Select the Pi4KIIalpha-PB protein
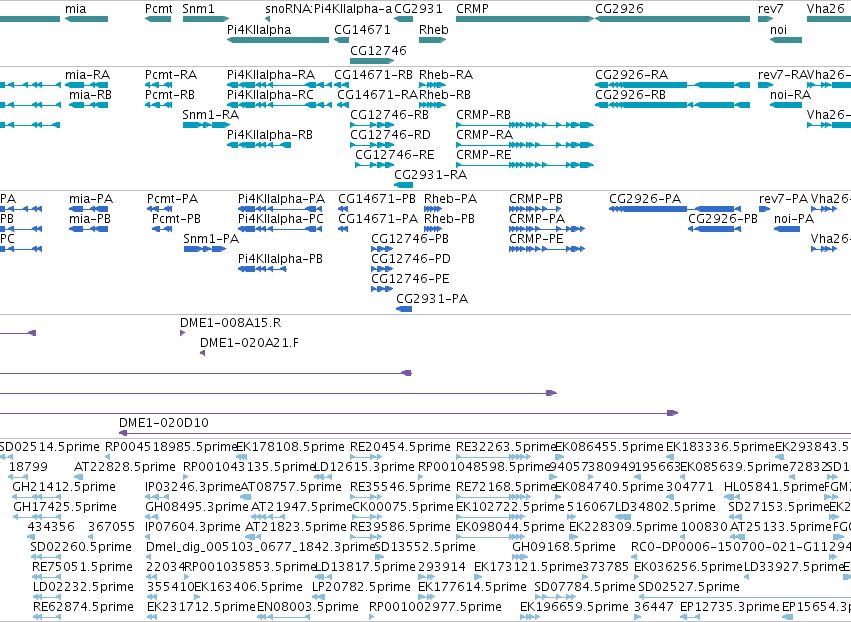This screenshot has height=622, width=851. pyautogui.click(x=262, y=269)
